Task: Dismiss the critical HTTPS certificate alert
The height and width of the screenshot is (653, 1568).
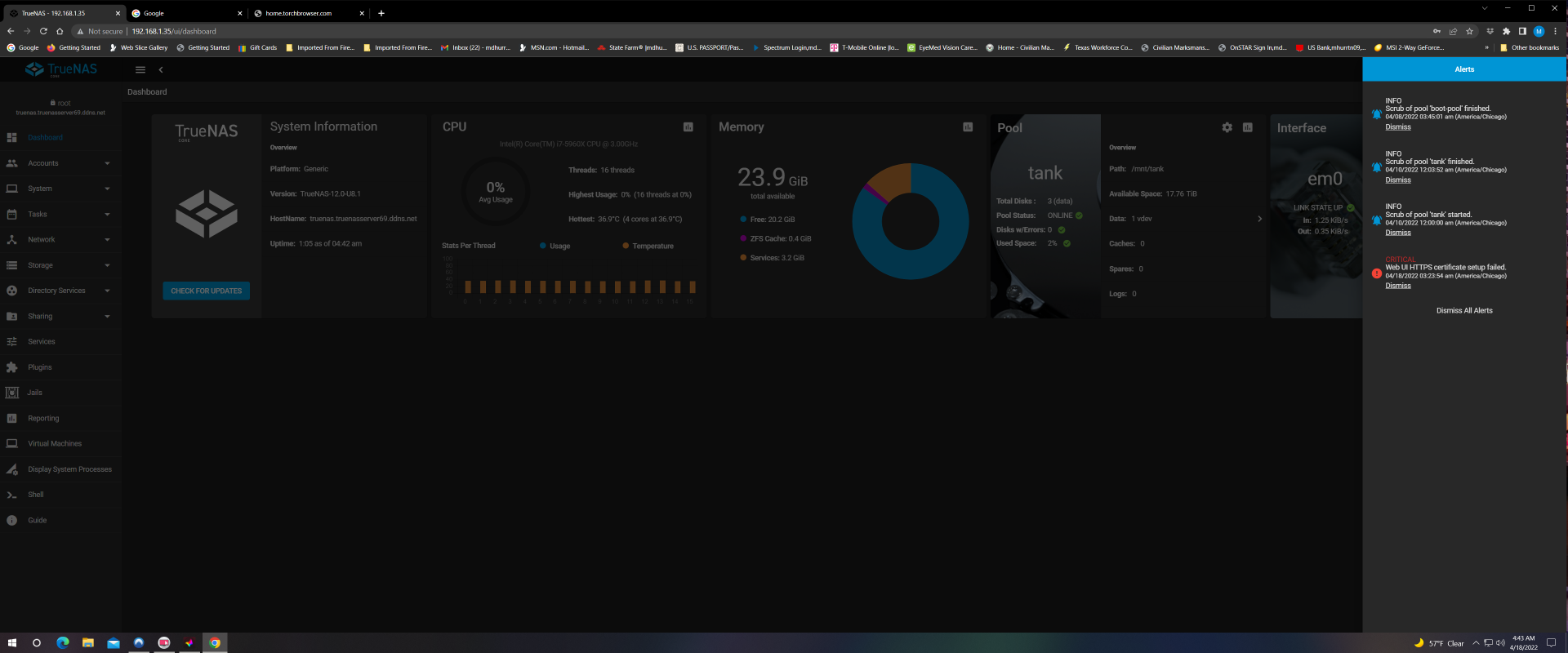Action: point(1397,286)
